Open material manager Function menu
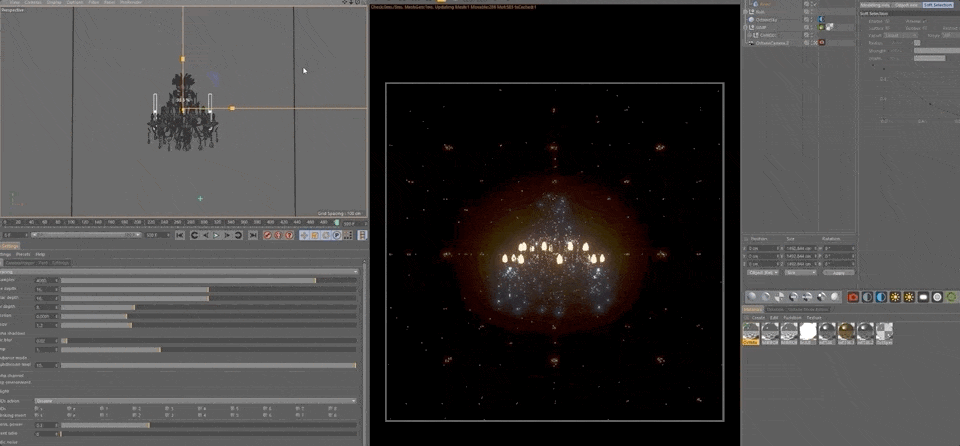 click(792, 318)
